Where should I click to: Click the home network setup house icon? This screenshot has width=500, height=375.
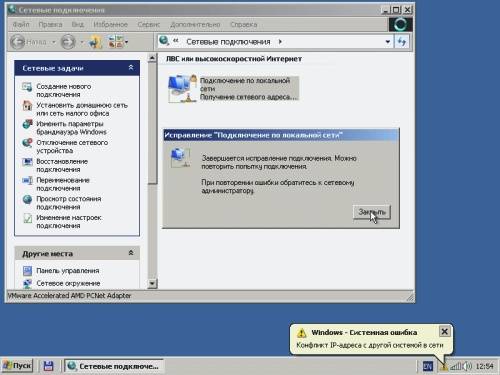(x=27, y=106)
